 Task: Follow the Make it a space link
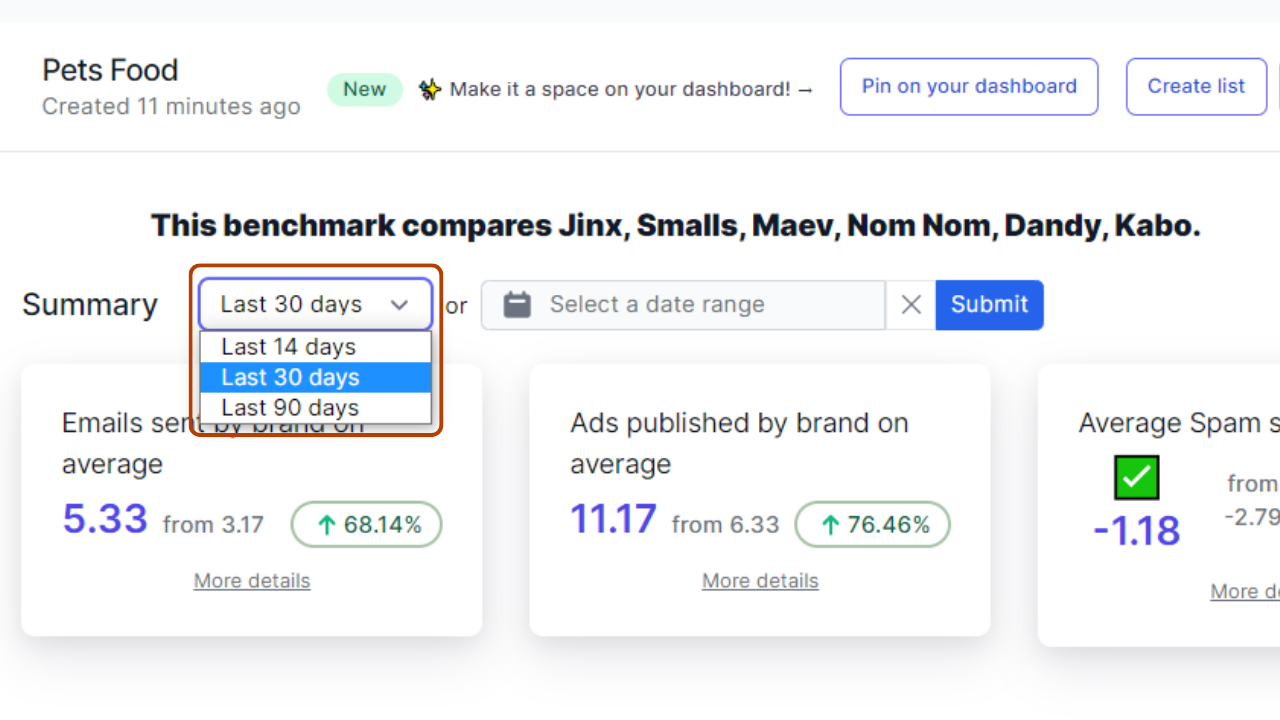631,89
